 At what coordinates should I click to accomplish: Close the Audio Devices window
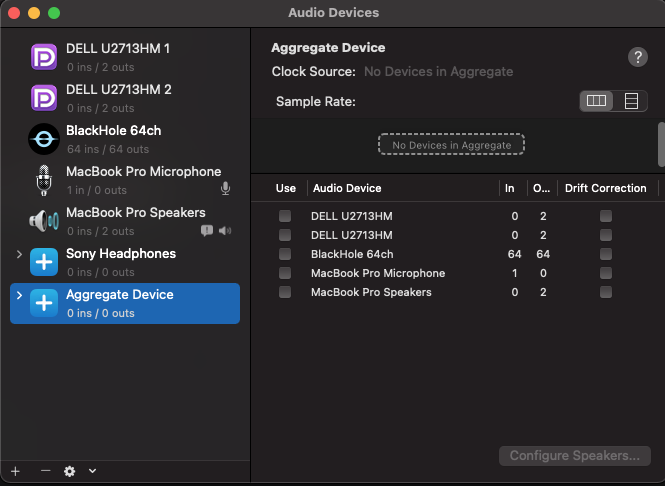14,13
